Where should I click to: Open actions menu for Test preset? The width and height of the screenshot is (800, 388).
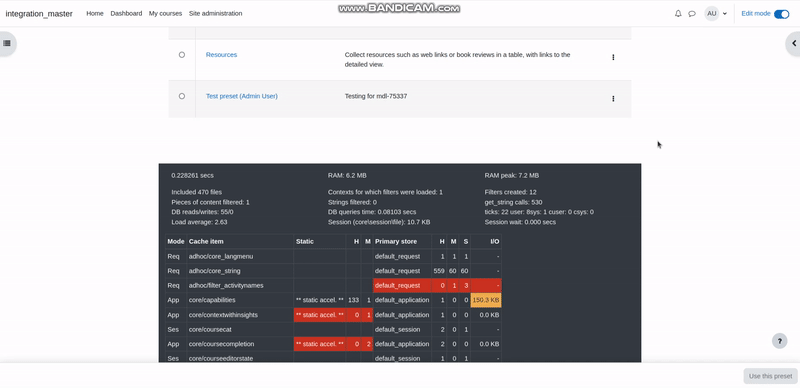613,99
